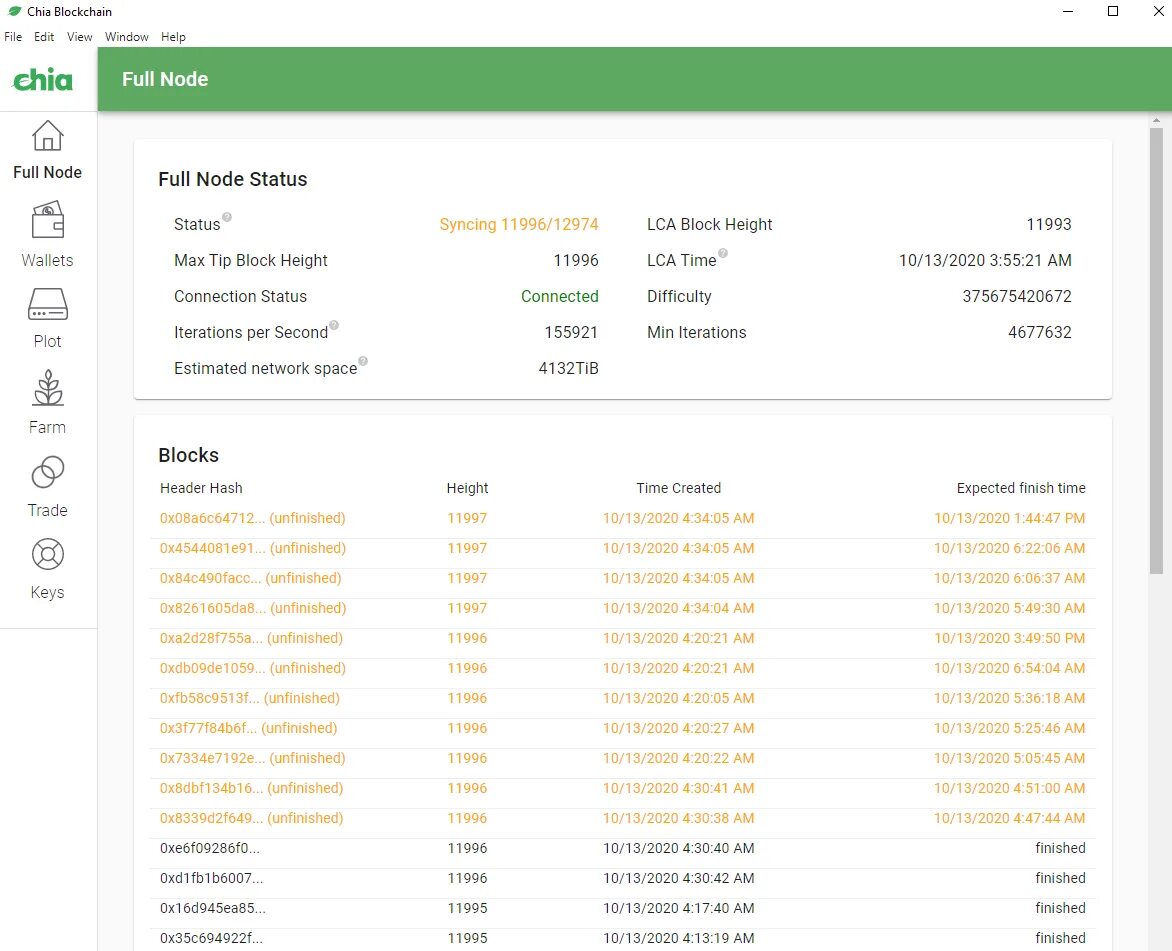This screenshot has height=951, width=1172.
Task: Click Iterations per Second value 155921
Action: (571, 332)
